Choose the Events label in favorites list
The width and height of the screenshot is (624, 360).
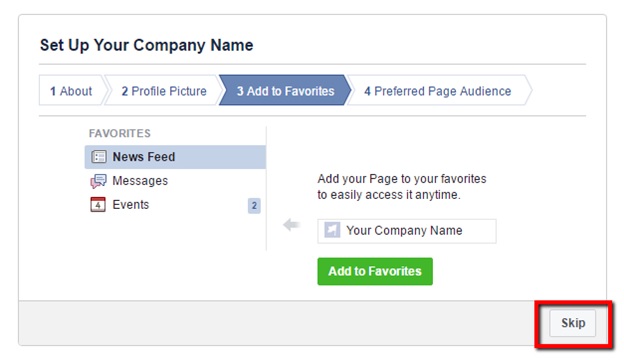pyautogui.click(x=131, y=204)
